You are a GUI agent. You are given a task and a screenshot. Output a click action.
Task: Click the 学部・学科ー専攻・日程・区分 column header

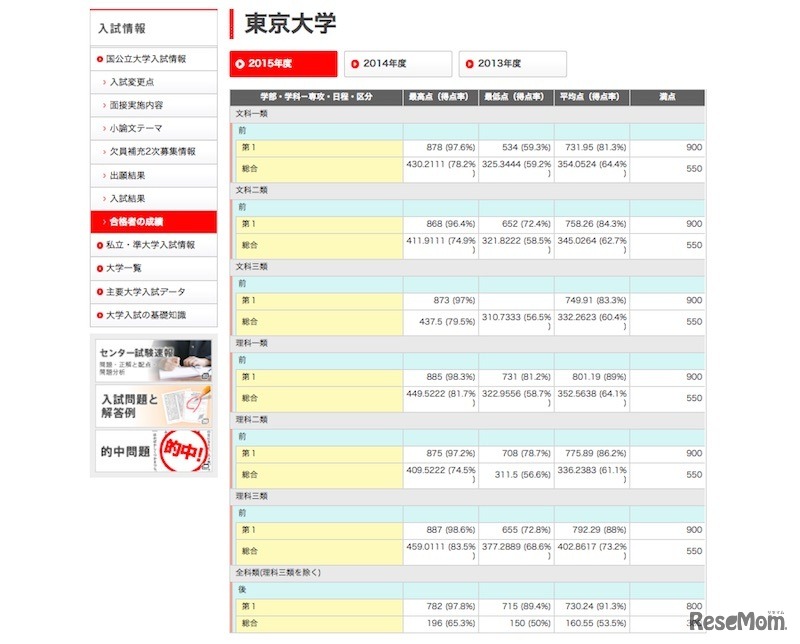[x=316, y=97]
